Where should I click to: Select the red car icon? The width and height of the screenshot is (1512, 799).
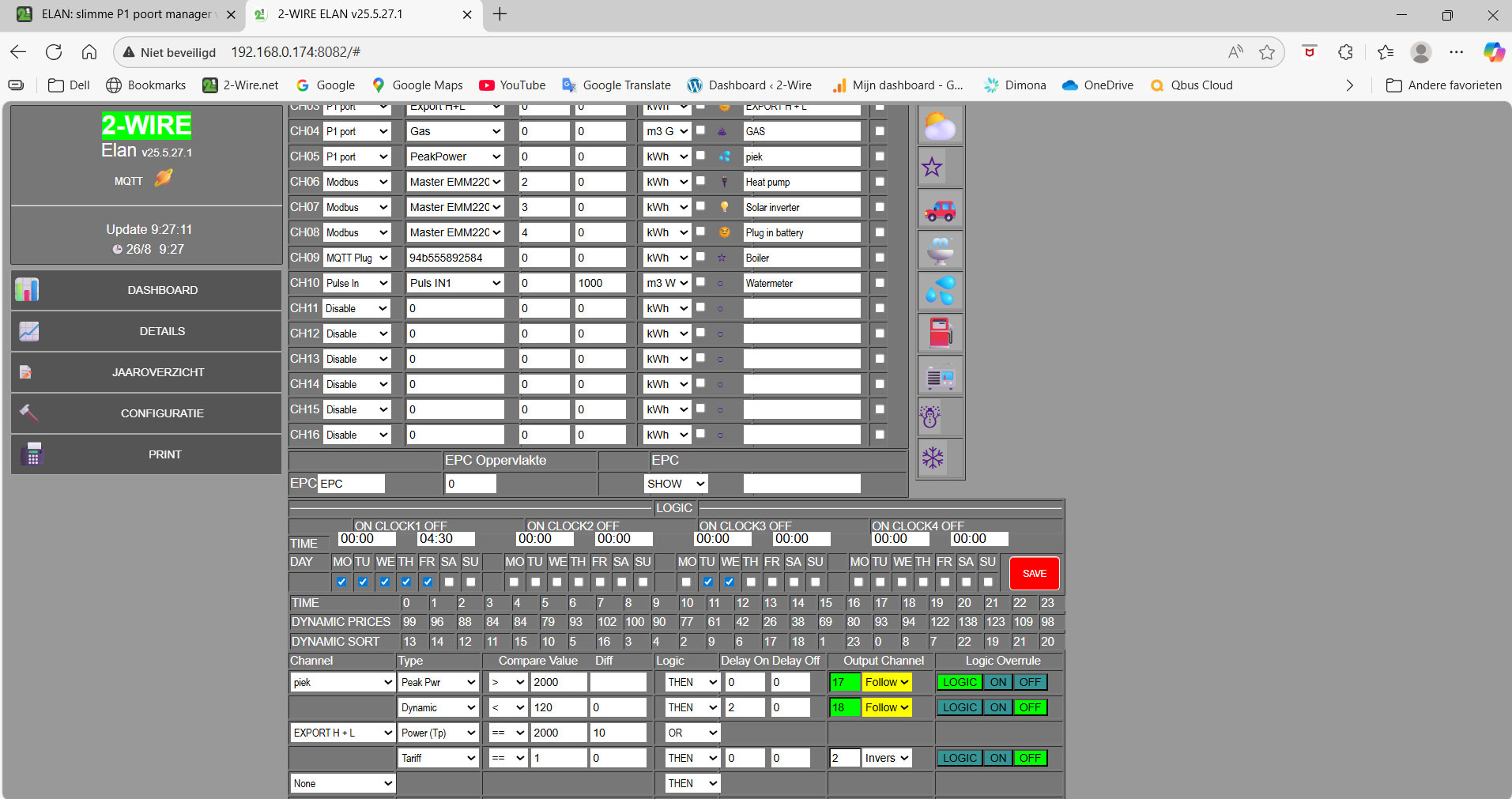coord(940,209)
